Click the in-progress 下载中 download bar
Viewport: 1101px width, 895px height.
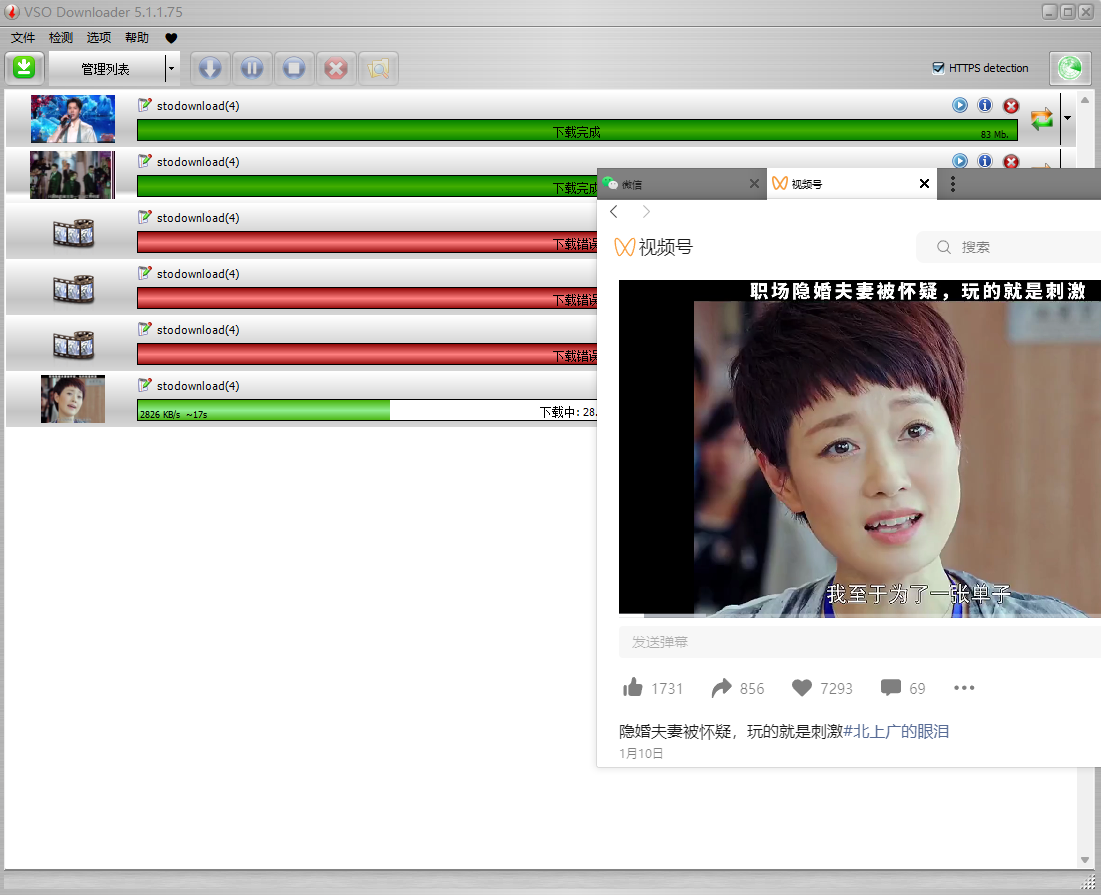(x=367, y=410)
